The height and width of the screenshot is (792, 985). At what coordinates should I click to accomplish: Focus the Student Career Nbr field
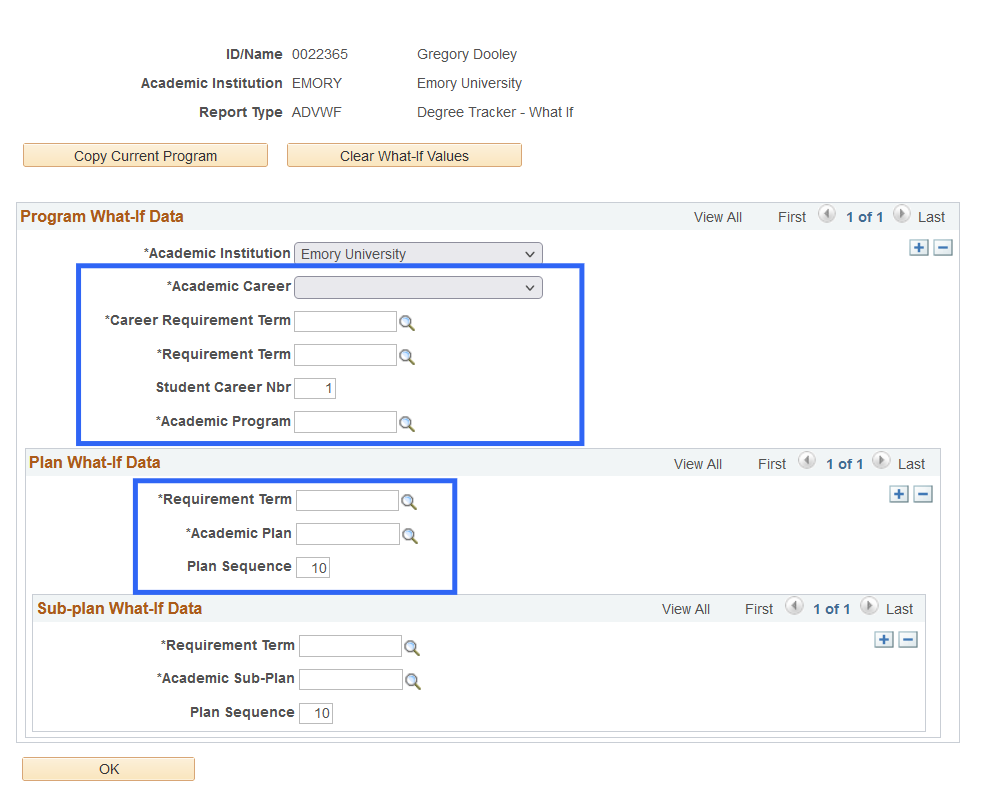click(x=315, y=388)
